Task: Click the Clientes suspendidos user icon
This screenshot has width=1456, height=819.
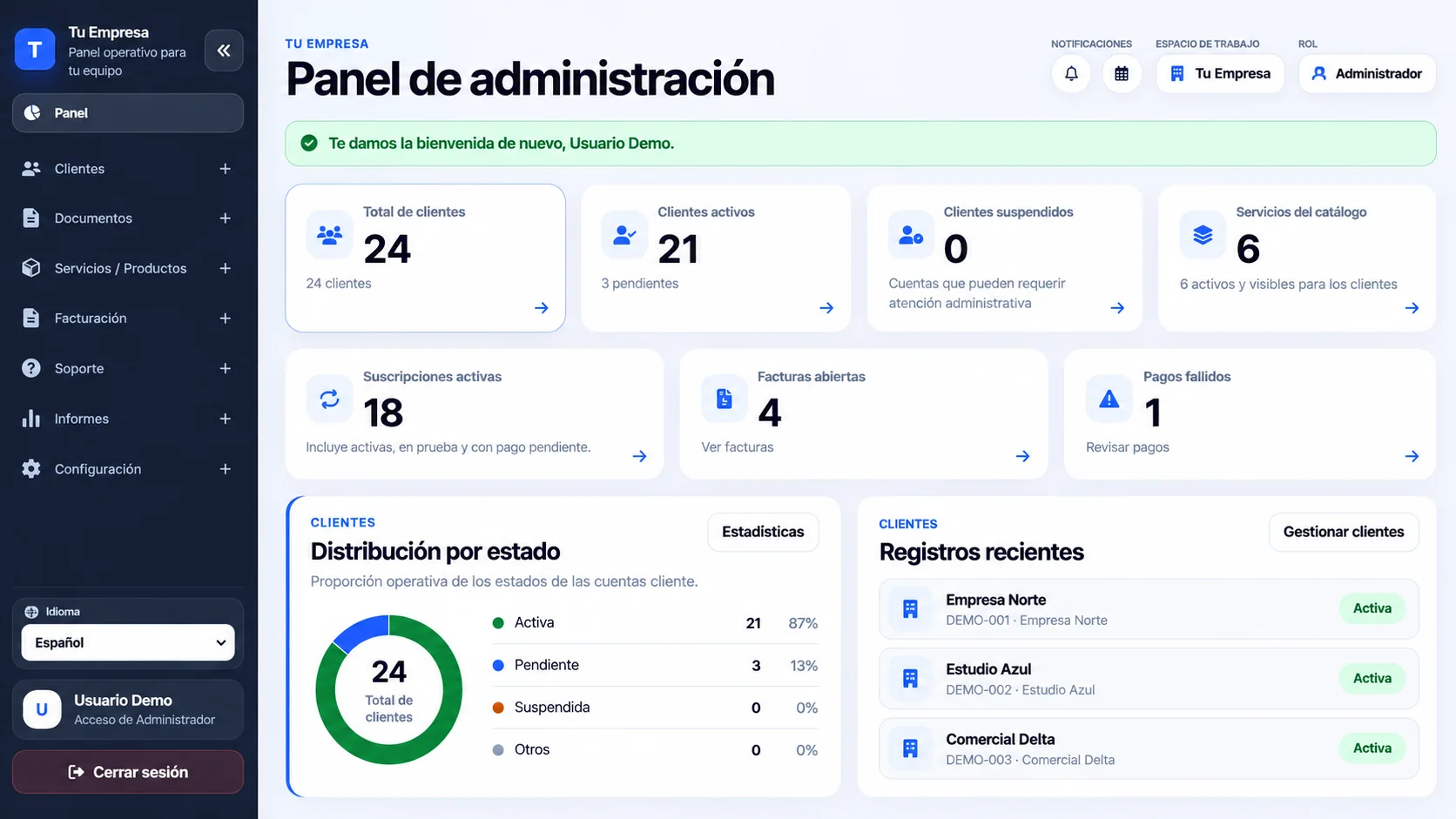Action: (911, 235)
